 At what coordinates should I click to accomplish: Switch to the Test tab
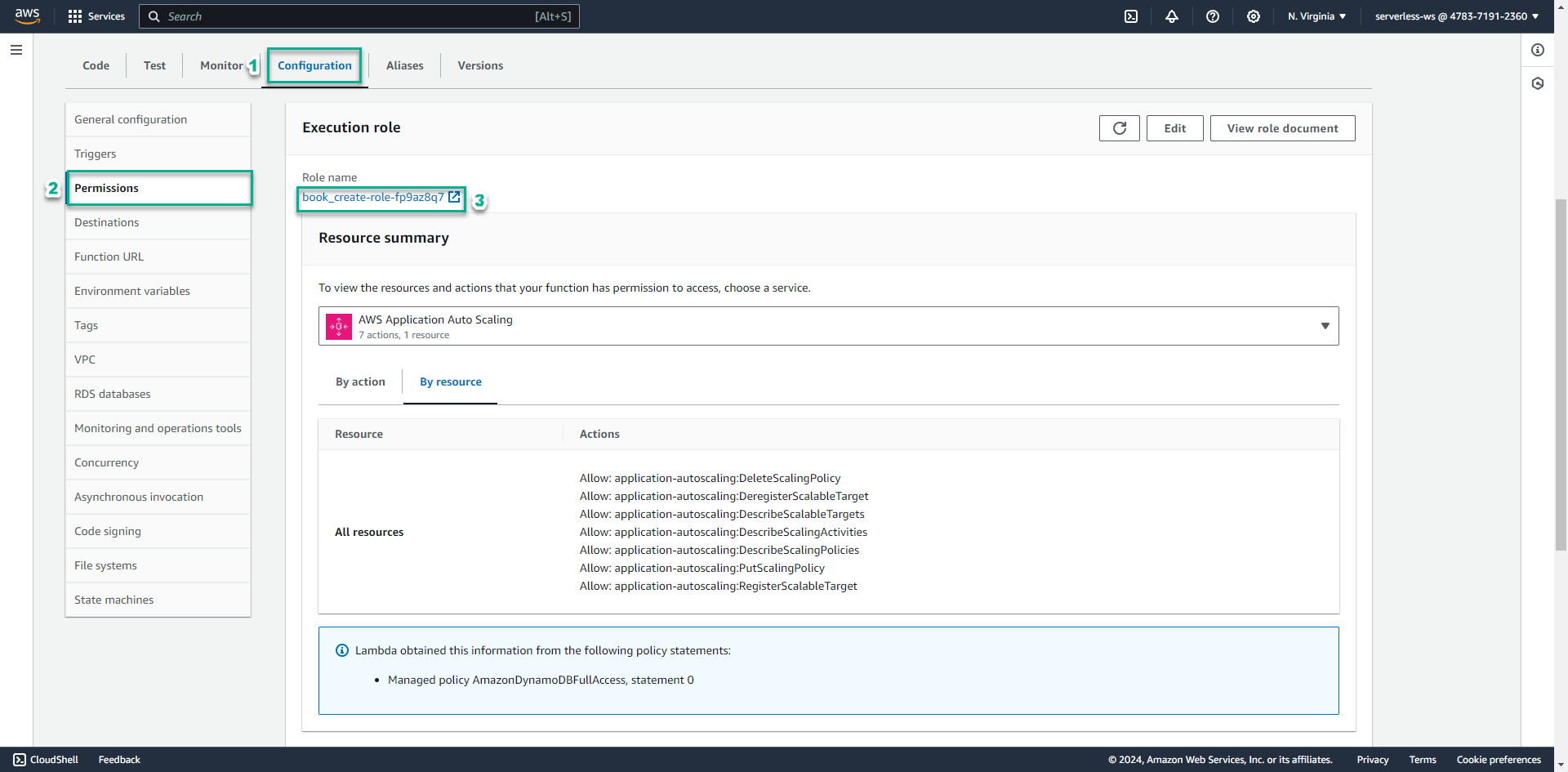(154, 65)
